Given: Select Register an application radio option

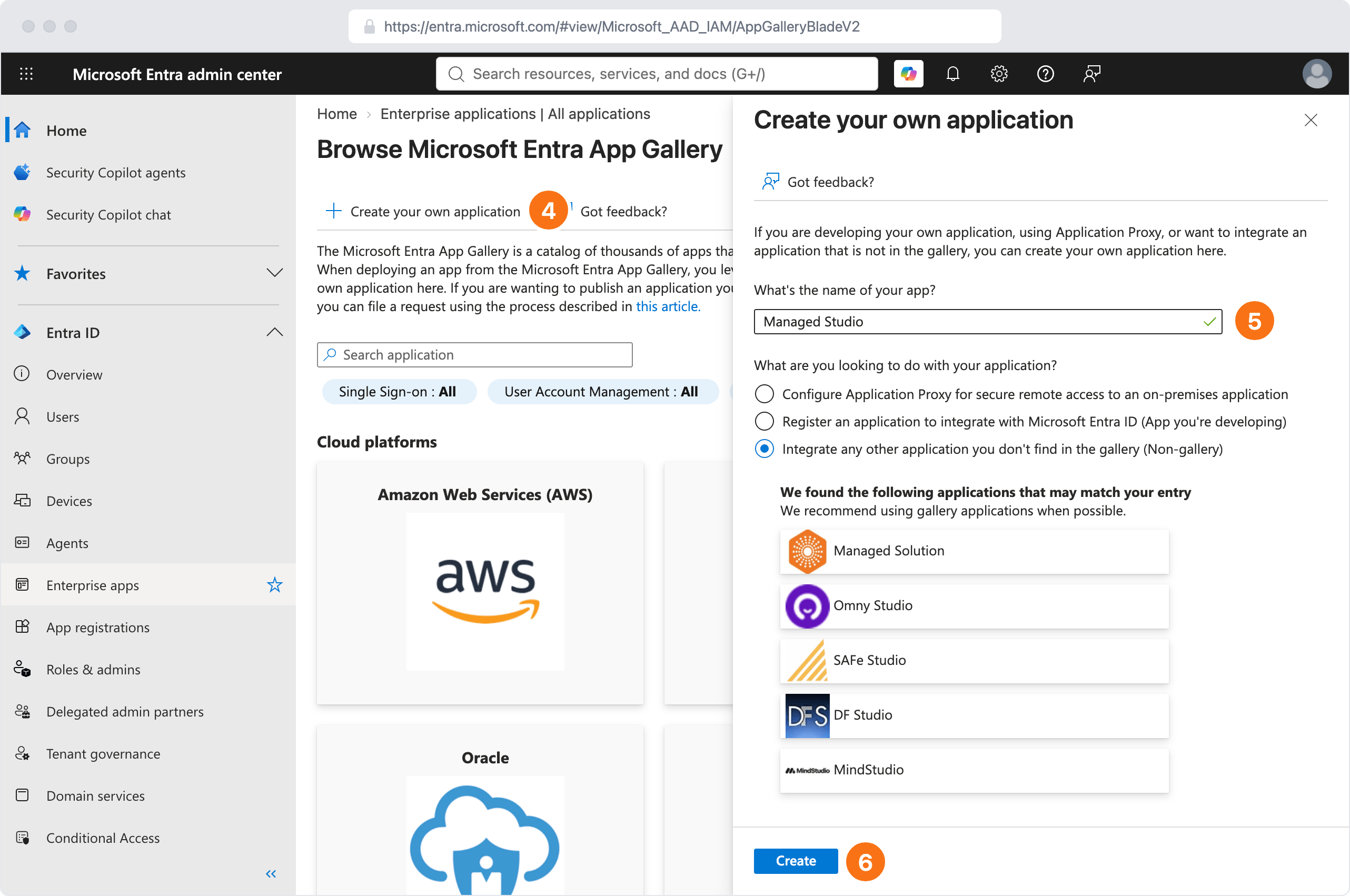Looking at the screenshot, I should click(764, 421).
